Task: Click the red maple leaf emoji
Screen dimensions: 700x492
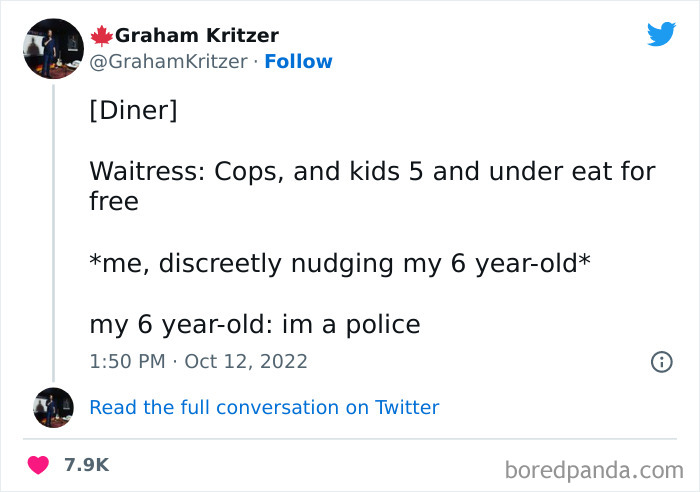Action: (x=101, y=36)
